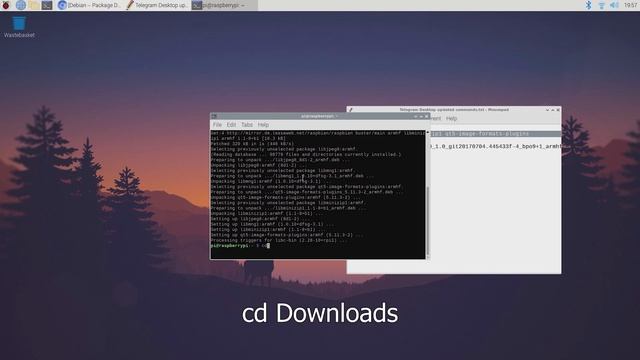Minimize the Mousepad window
Screen dimensions: 640x360
[547, 110]
